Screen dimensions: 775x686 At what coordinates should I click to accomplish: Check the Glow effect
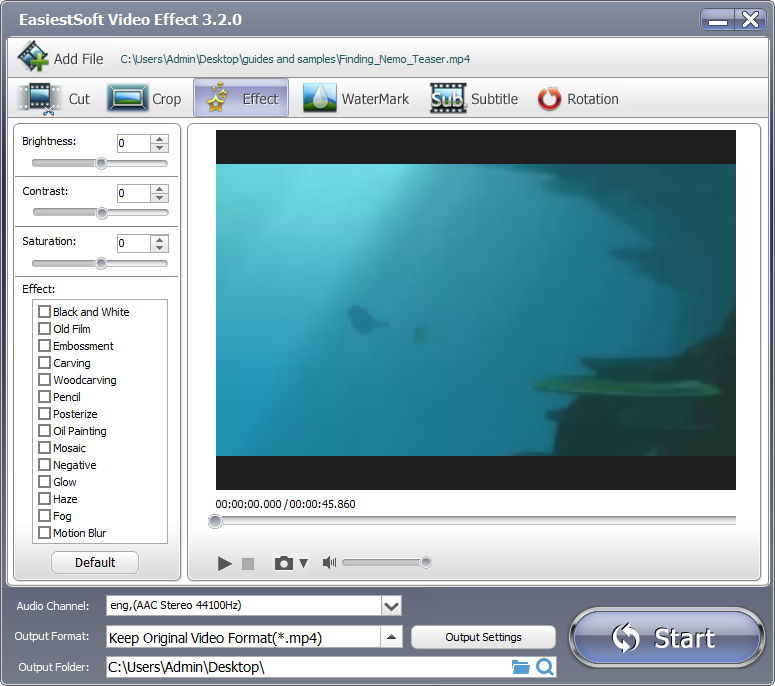coord(44,481)
